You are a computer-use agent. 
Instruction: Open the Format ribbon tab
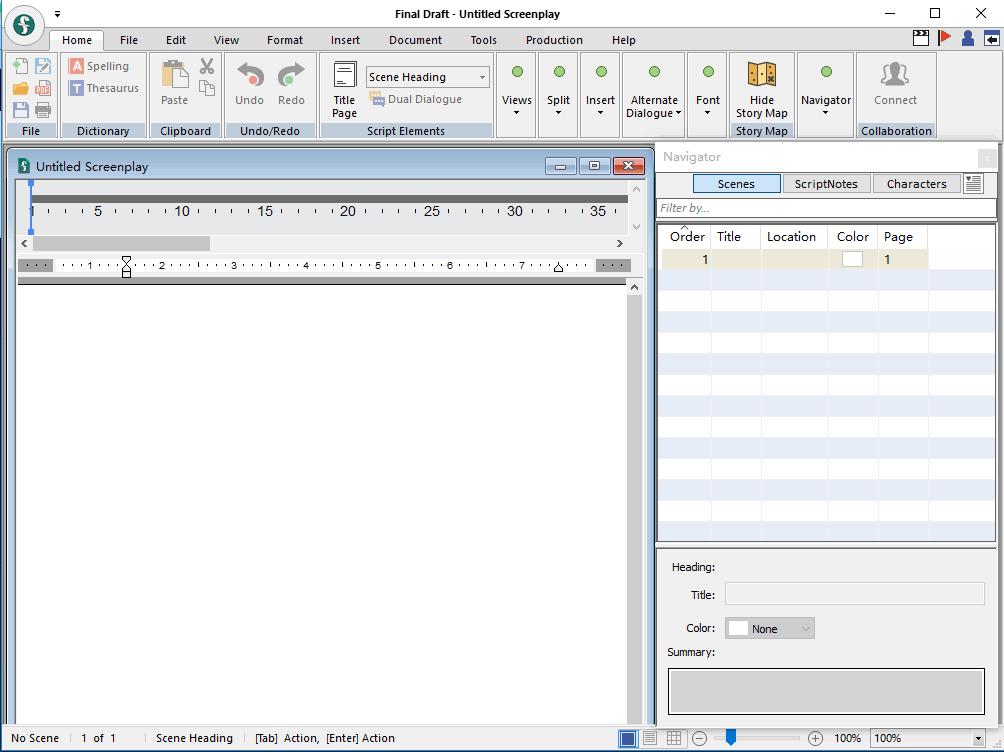[285, 40]
